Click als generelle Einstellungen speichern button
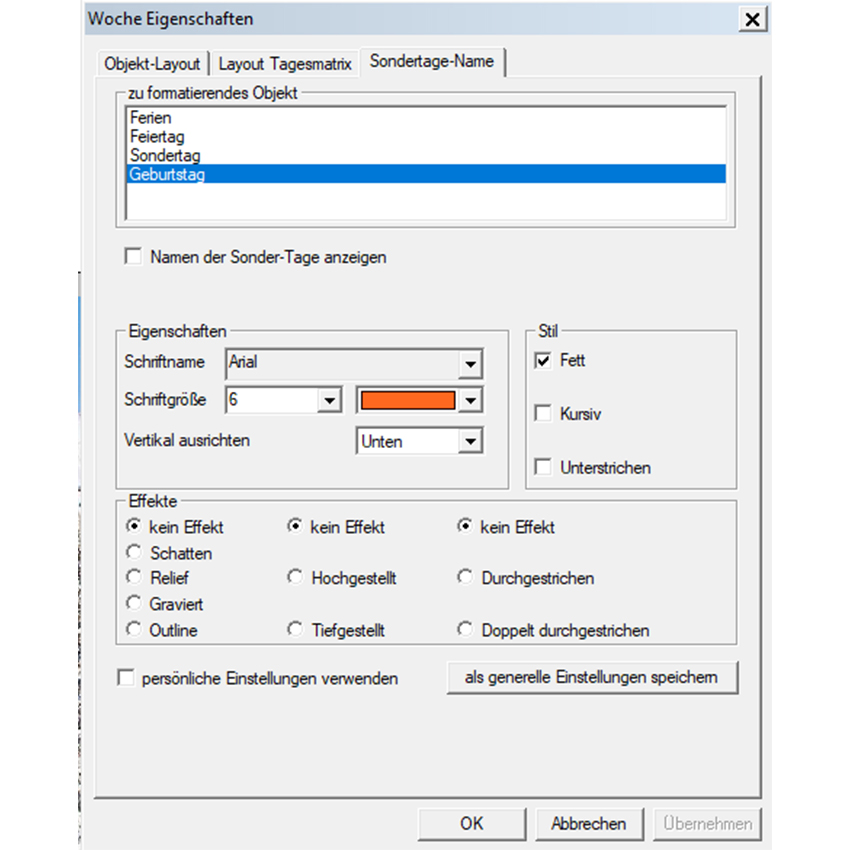850x850 pixels. click(591, 677)
